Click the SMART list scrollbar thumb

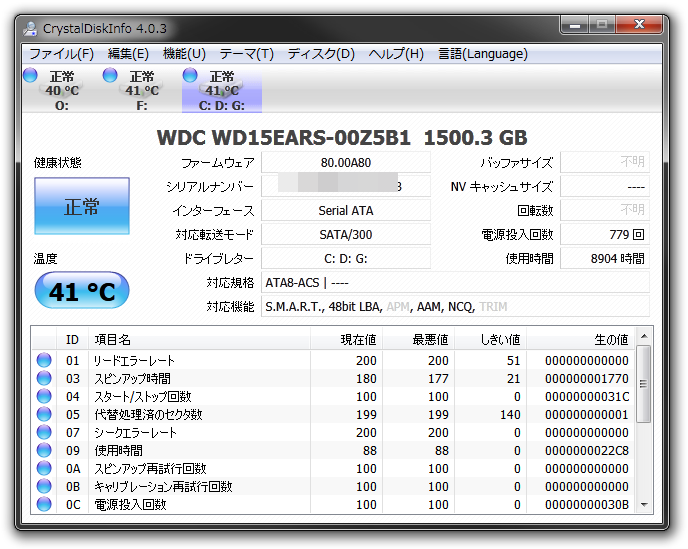644,384
